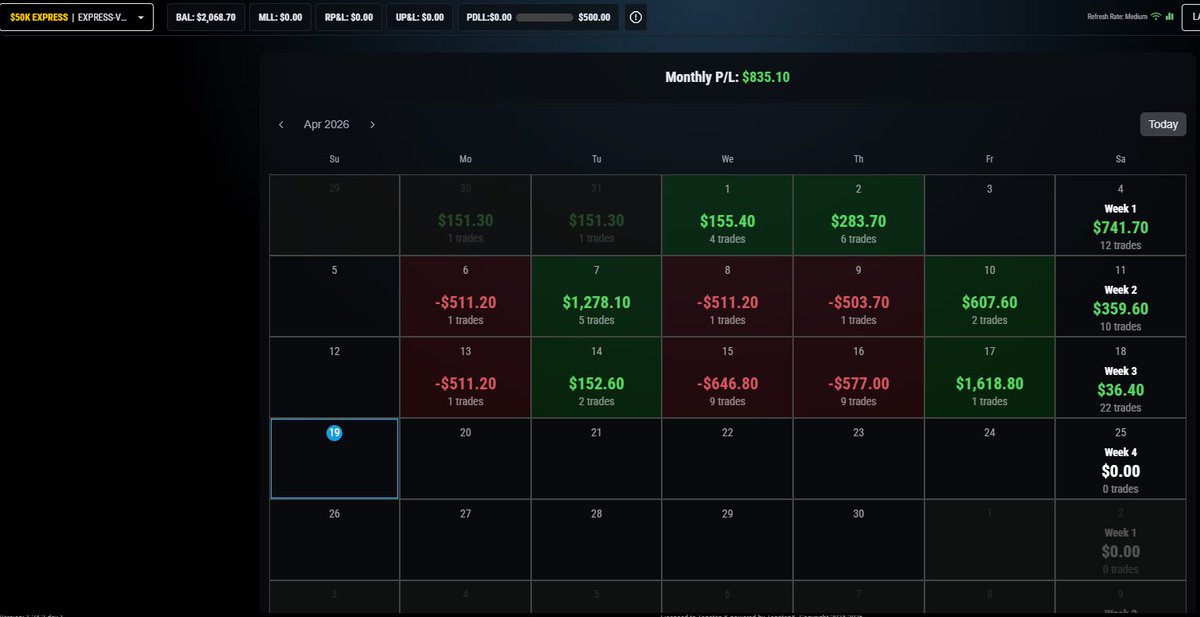Screen dimensions: 1200x617
Task: Click the Fr column header
Action: tap(989, 159)
